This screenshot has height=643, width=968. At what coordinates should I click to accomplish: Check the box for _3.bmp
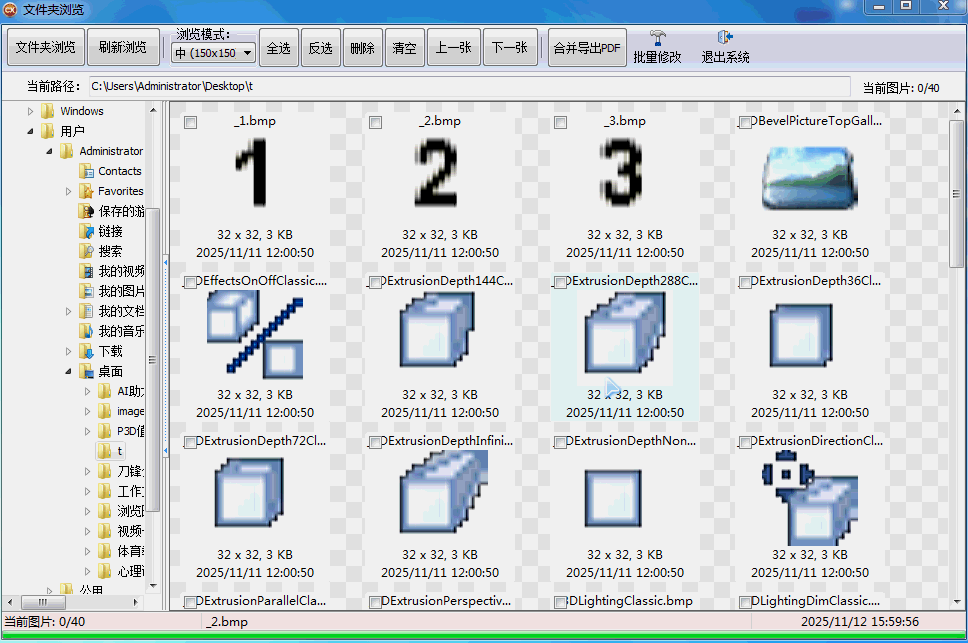(561, 123)
